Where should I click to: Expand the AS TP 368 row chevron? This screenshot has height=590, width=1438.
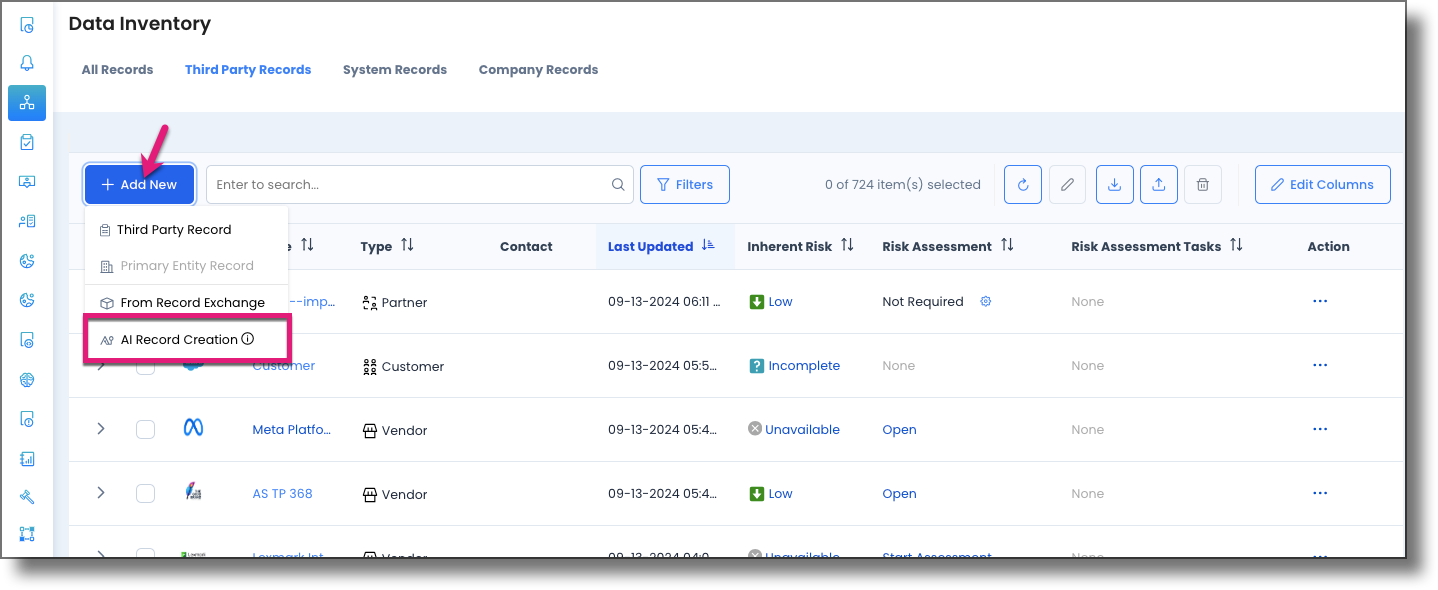(99, 493)
